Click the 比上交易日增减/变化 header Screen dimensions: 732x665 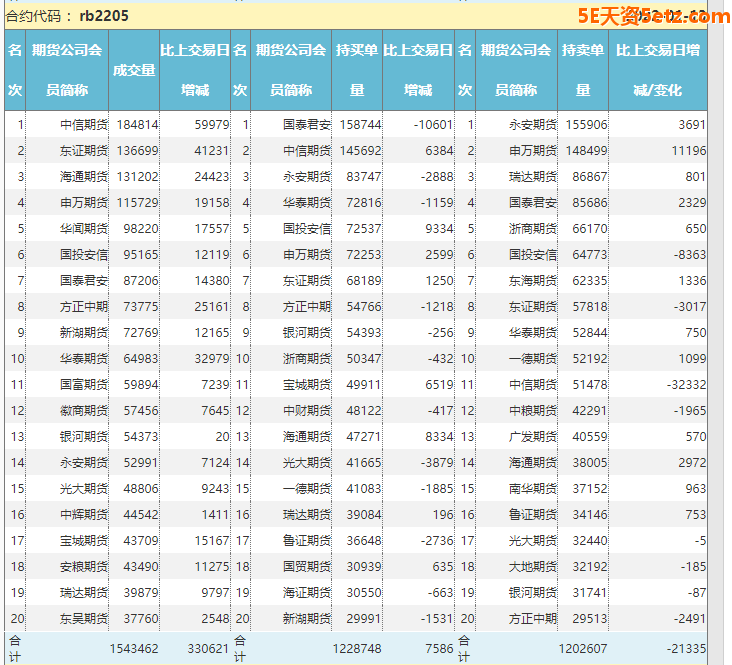tap(657, 70)
